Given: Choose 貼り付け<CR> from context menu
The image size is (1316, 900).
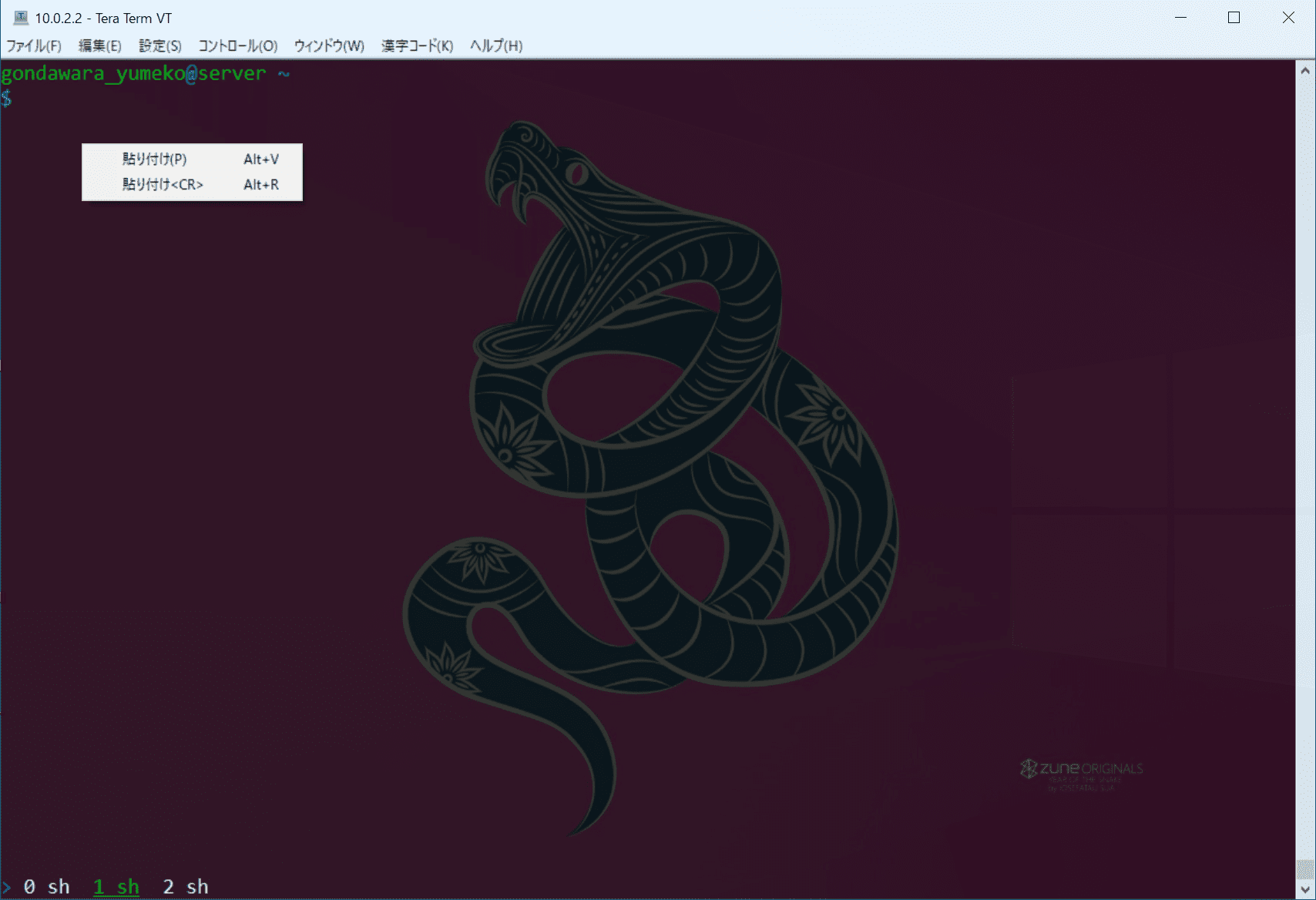Looking at the screenshot, I should click(x=192, y=184).
